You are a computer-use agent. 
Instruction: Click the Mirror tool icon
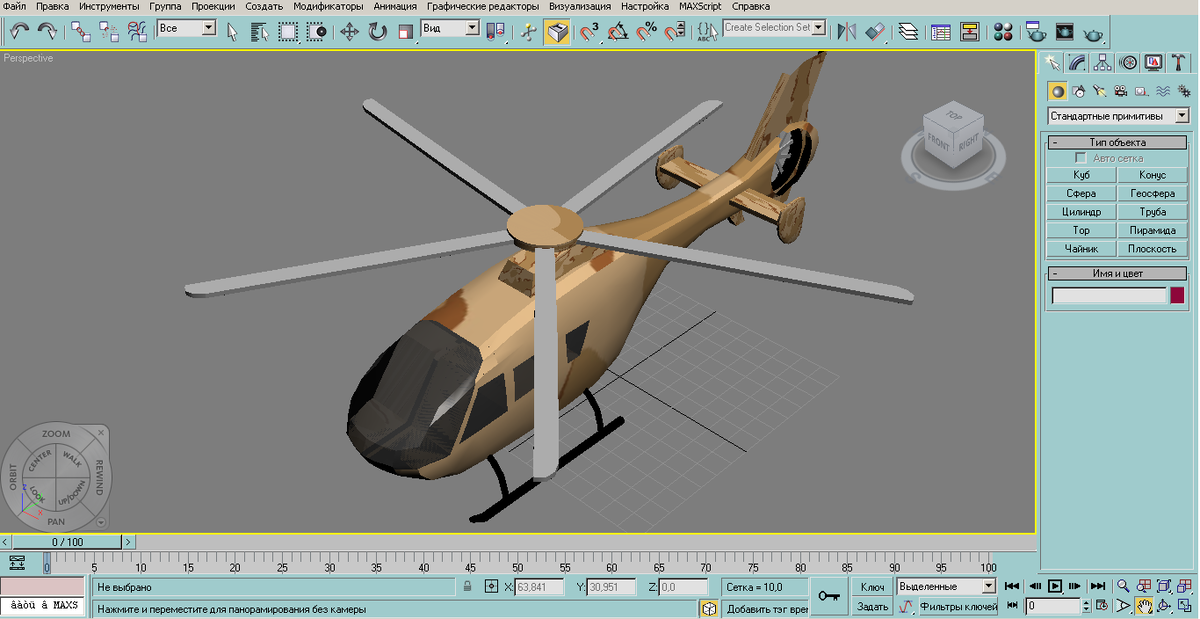coord(847,31)
